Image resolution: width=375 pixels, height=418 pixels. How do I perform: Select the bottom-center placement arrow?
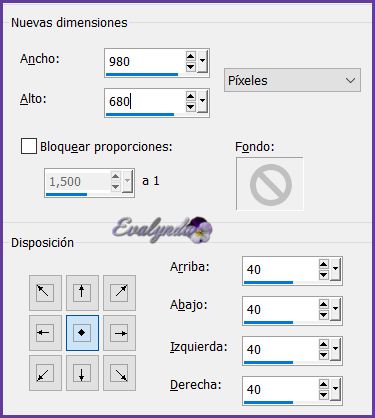coord(82,373)
